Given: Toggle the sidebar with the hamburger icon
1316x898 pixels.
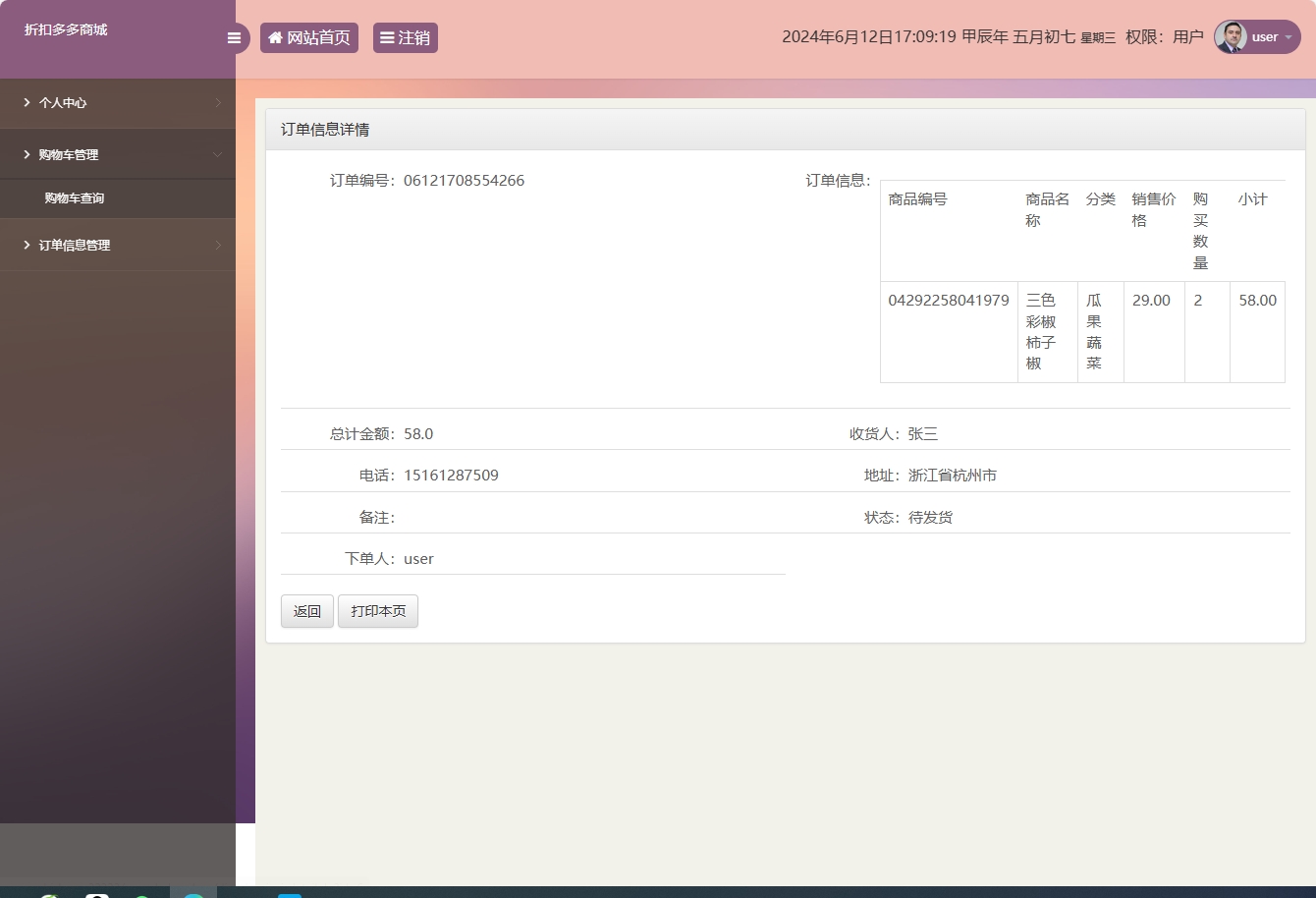Looking at the screenshot, I should pyautogui.click(x=234, y=38).
